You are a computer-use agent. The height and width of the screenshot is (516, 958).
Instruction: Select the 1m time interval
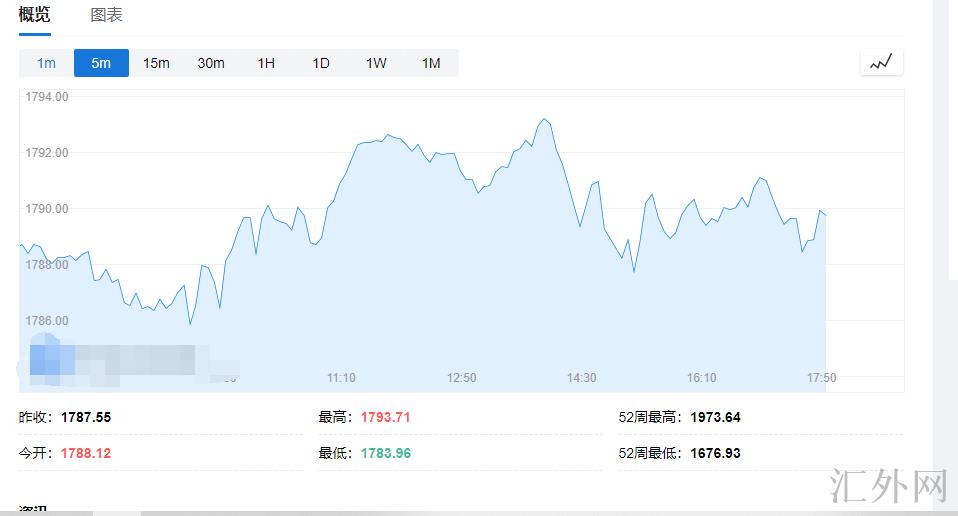click(x=46, y=63)
